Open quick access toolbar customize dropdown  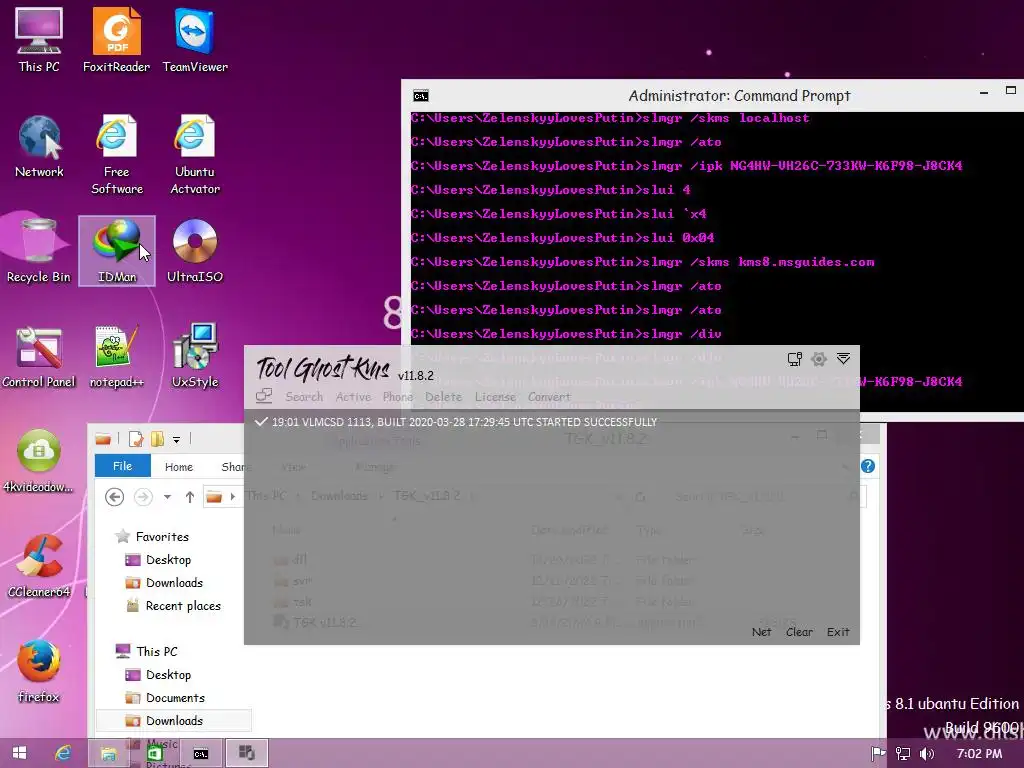click(x=176, y=440)
